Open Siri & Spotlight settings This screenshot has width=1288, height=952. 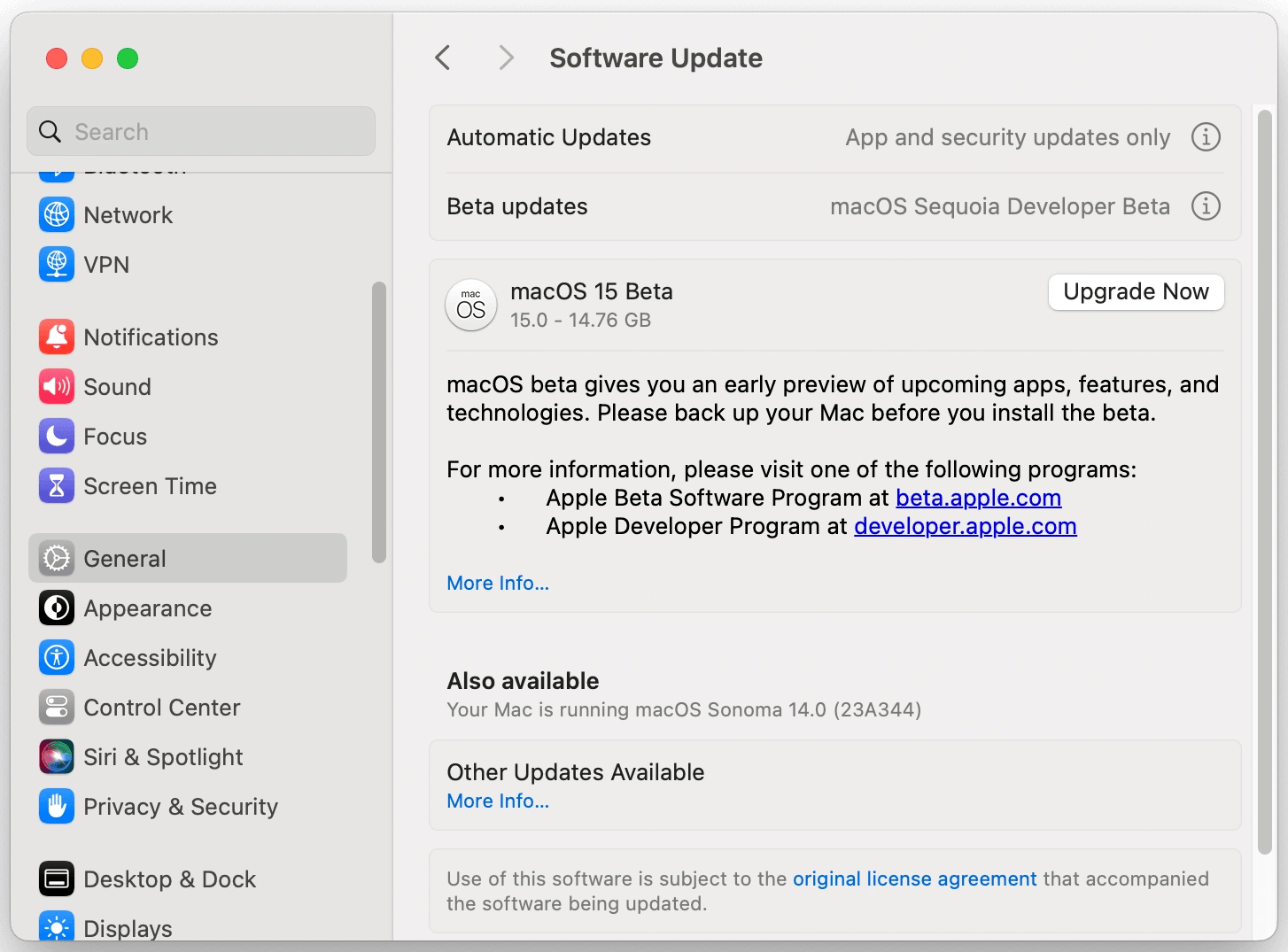click(x=188, y=756)
